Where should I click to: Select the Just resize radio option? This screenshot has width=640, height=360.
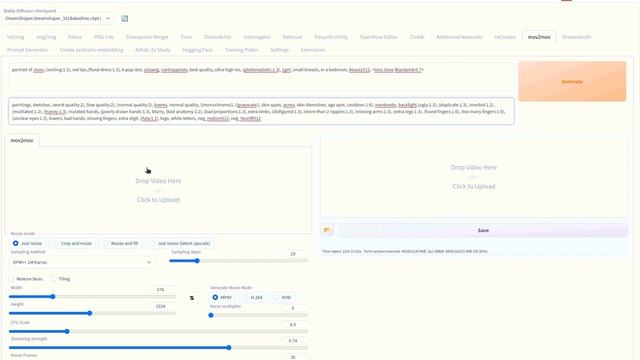pos(27,243)
